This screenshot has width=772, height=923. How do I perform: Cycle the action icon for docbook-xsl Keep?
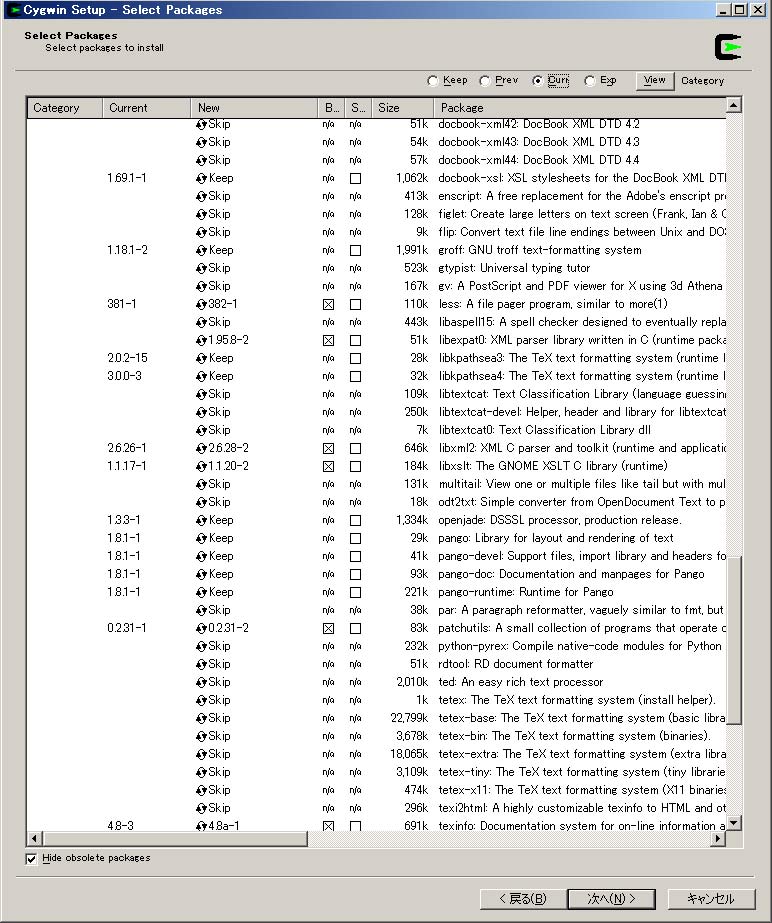tap(201, 178)
